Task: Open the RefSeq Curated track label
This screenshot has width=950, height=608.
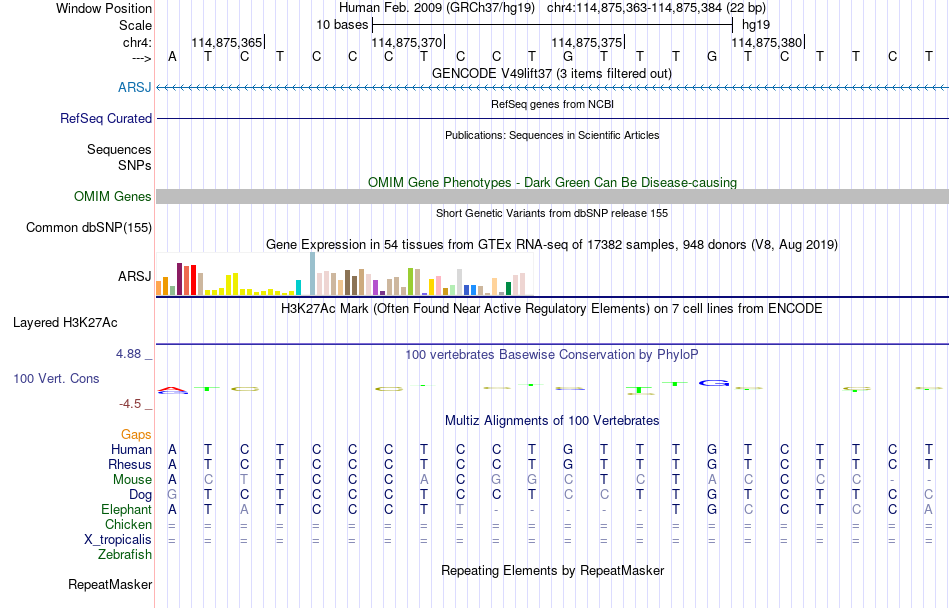Action: tap(105, 118)
